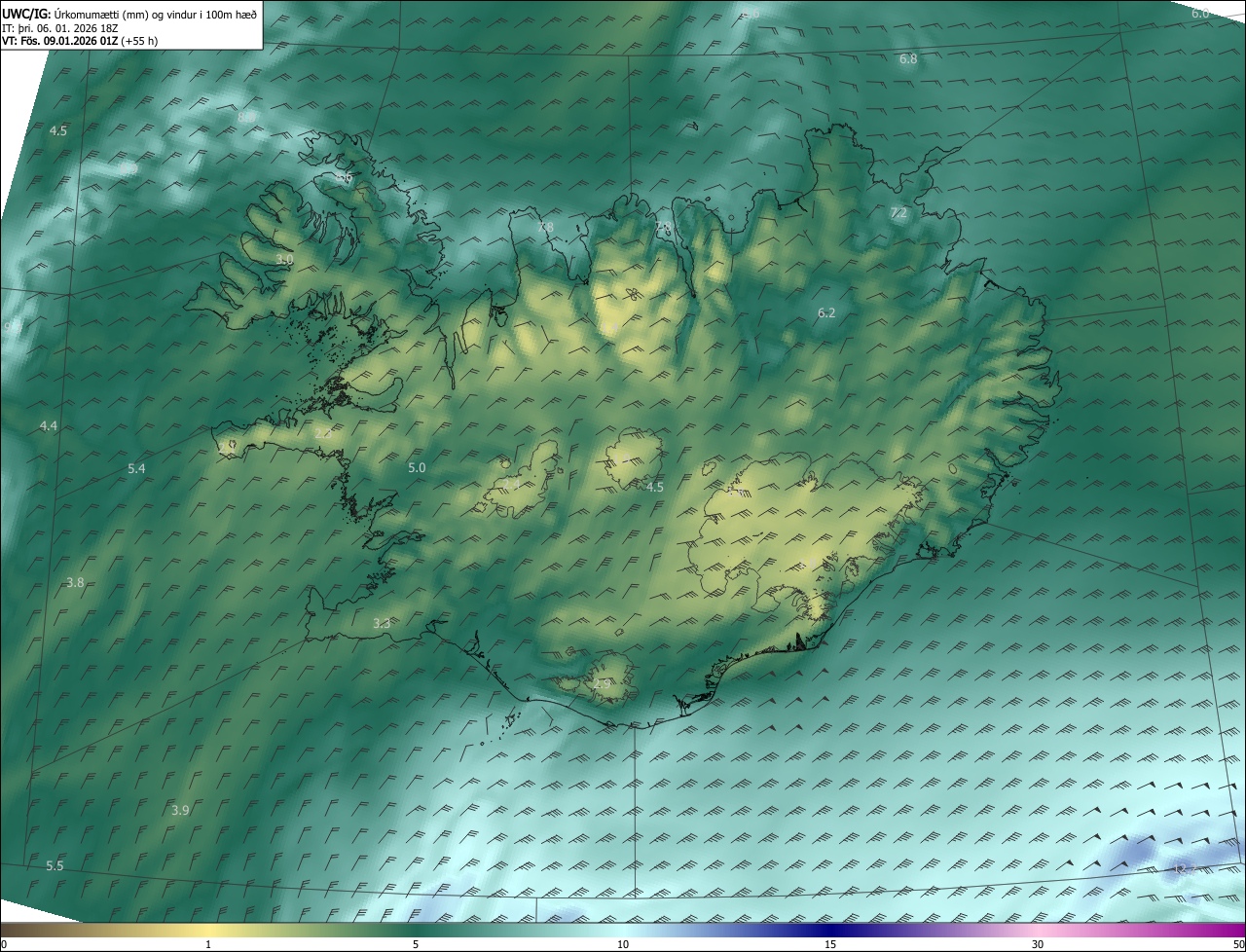The width and height of the screenshot is (1246, 952).
Task: Click the 5.0 value label on the map
Action: [x=417, y=468]
